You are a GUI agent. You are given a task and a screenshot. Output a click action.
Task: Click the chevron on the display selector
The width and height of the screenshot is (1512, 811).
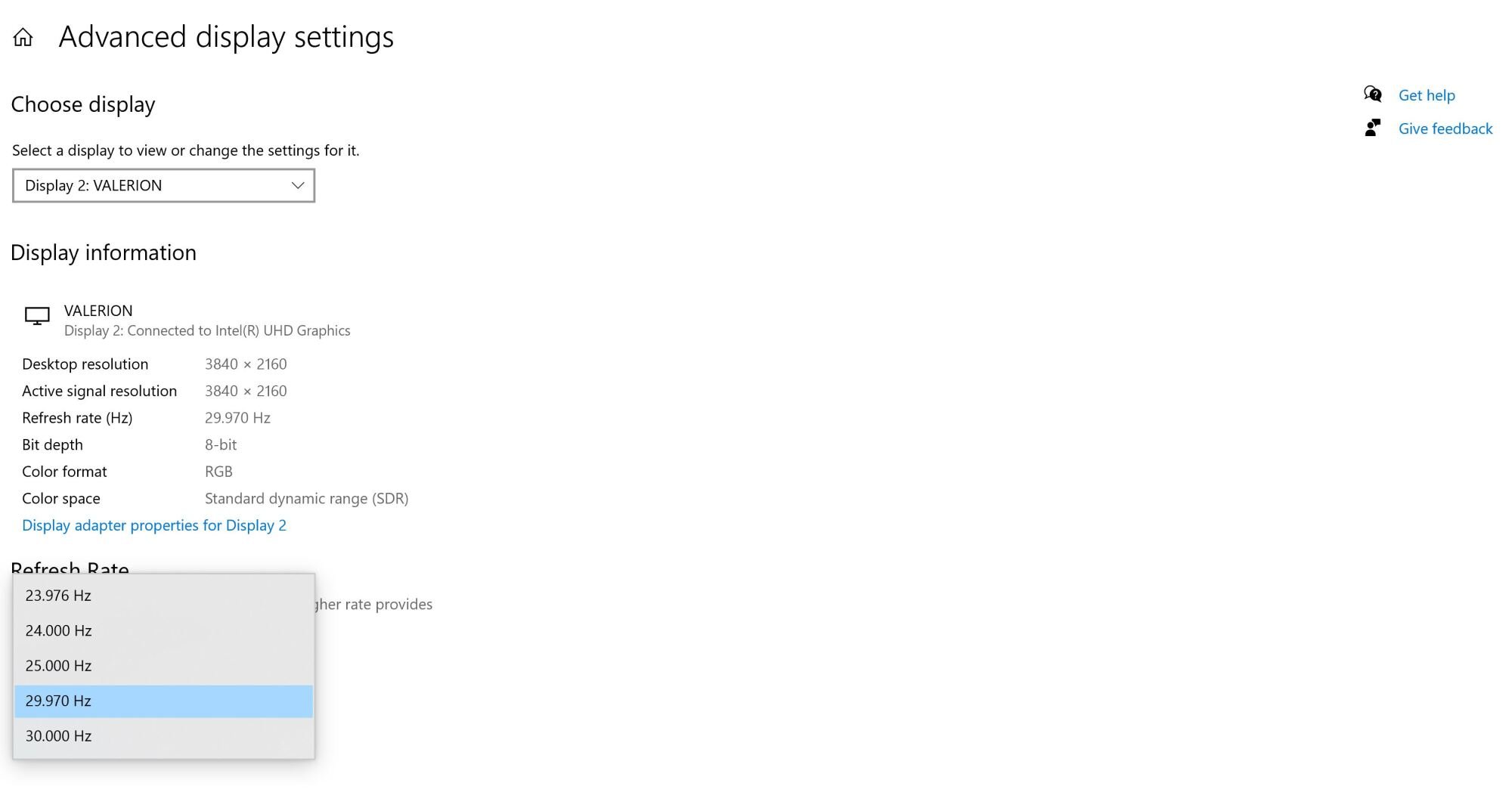[x=296, y=185]
